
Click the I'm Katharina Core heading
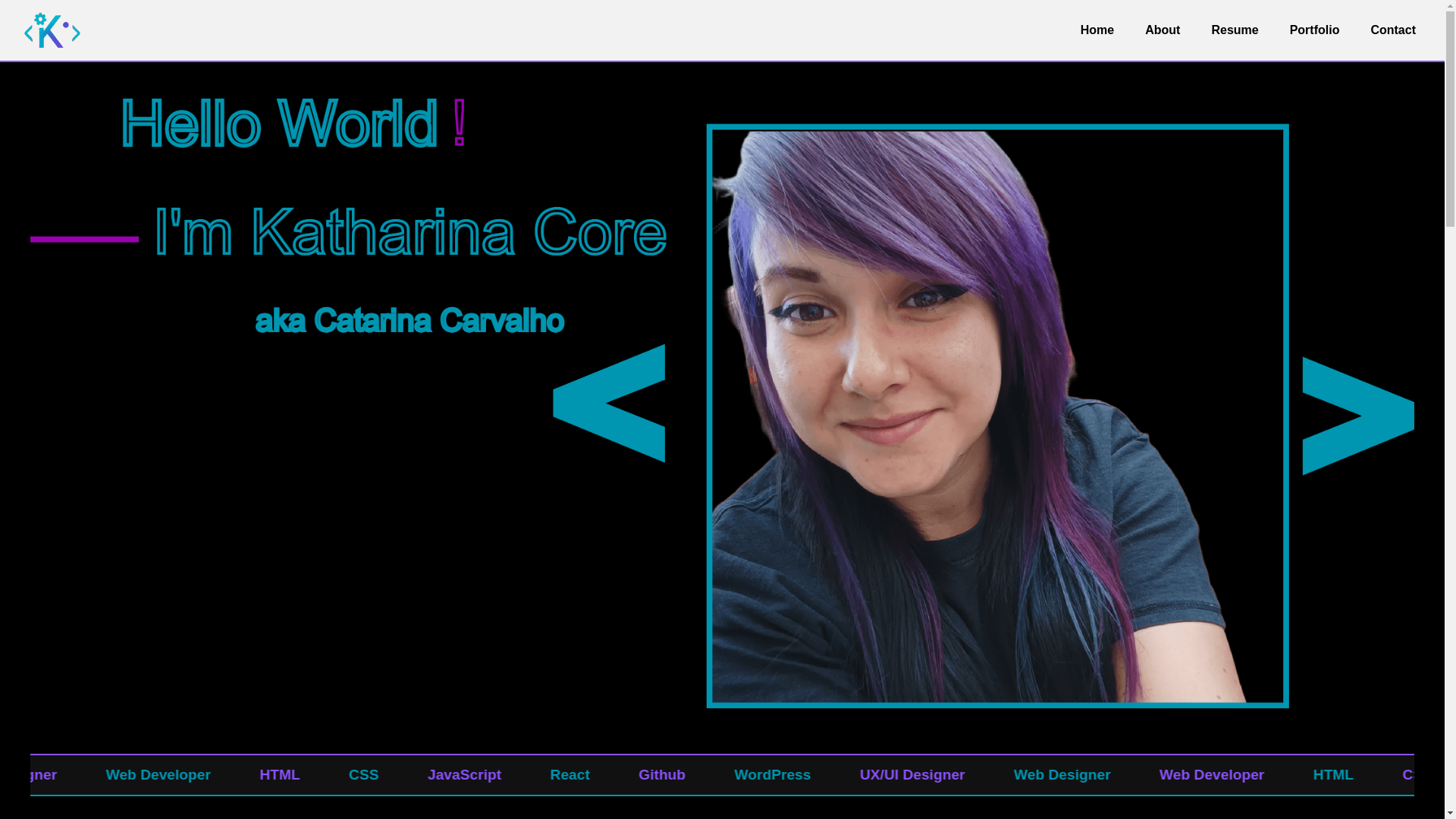409,232
